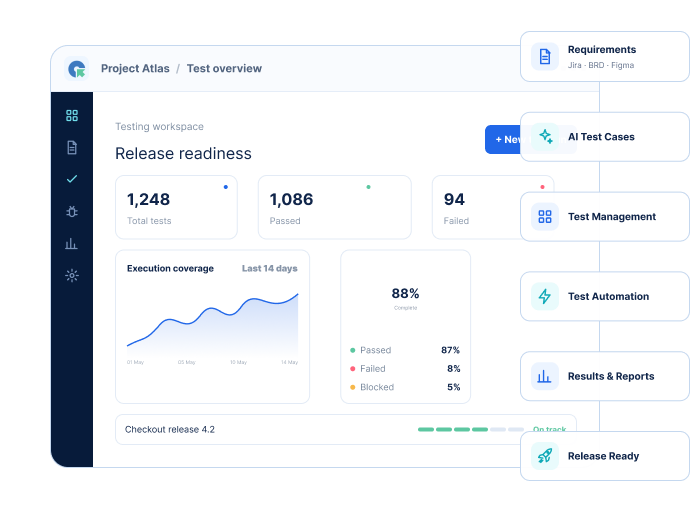Image resolution: width=690 pixels, height=513 pixels.
Task: Open the Results & Reports card
Action: click(605, 376)
